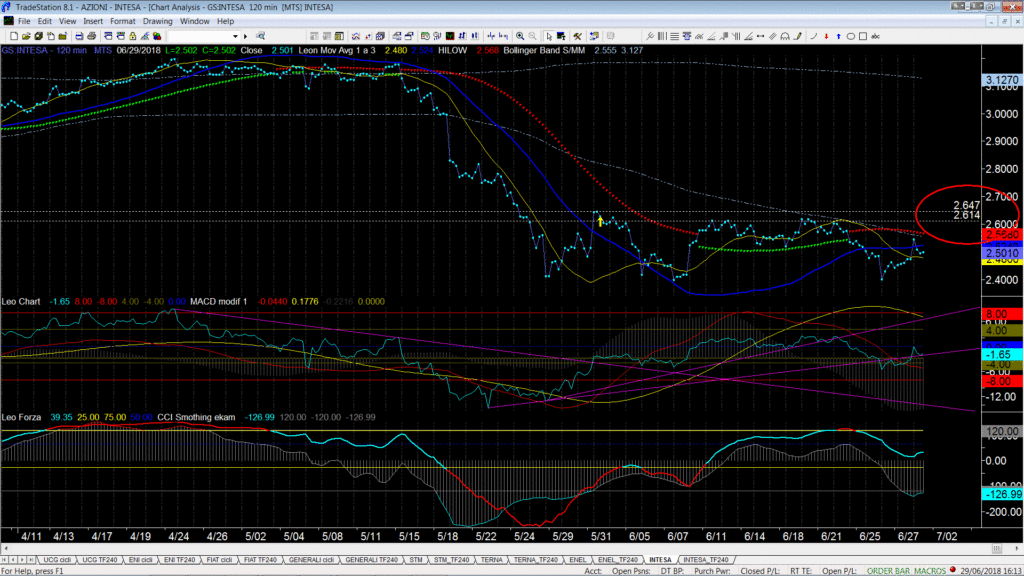Click the 3.1270 price label on axis
The width and height of the screenshot is (1024, 576).
pos(1002,80)
